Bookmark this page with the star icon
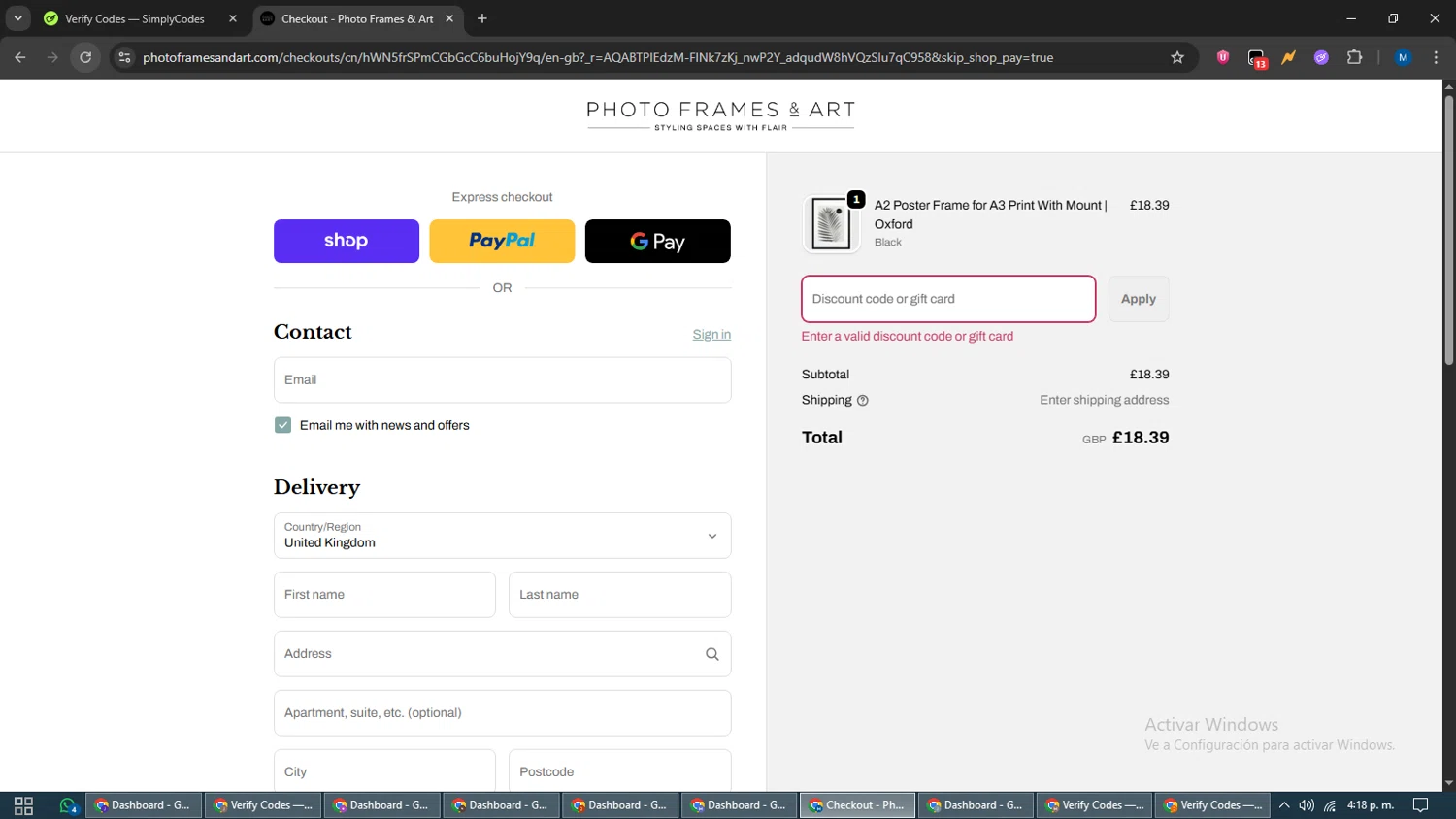This screenshot has height=819, width=1456. [x=1177, y=58]
